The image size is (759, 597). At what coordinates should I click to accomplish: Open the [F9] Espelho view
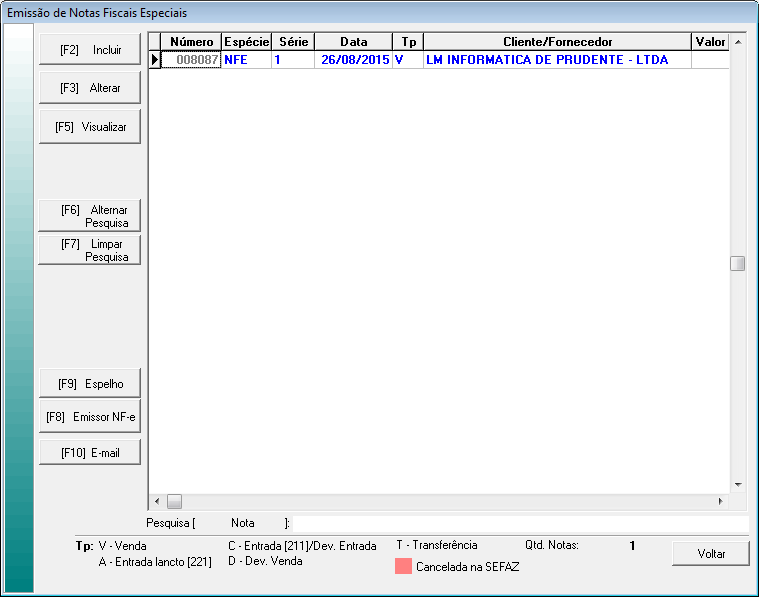click(90, 383)
